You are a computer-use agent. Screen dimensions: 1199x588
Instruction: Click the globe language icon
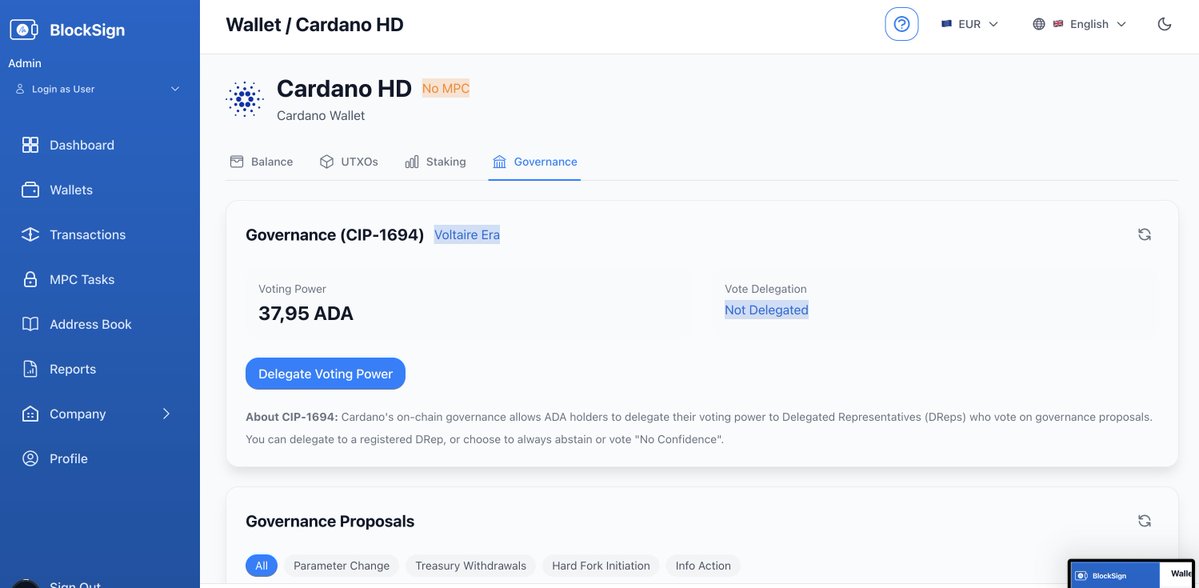(x=1038, y=24)
